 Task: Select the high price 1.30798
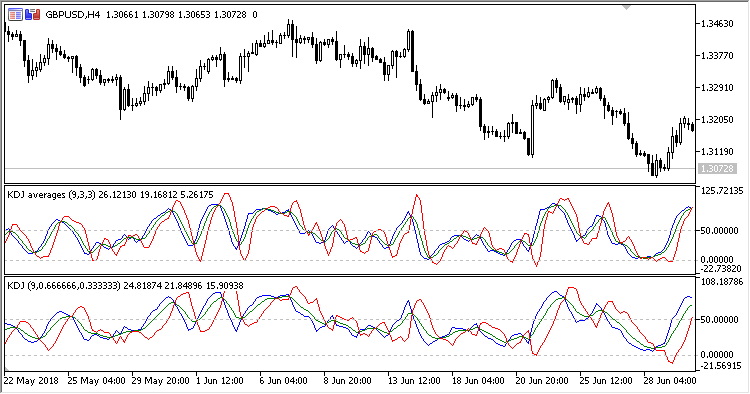[x=158, y=15]
